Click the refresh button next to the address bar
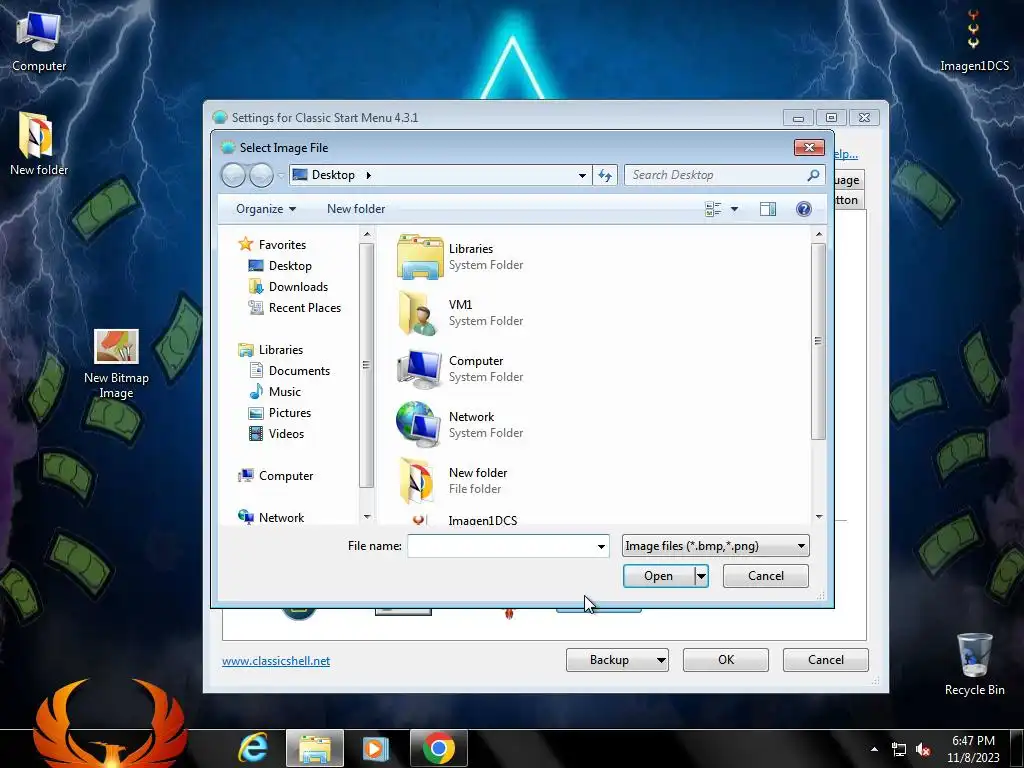 605,175
